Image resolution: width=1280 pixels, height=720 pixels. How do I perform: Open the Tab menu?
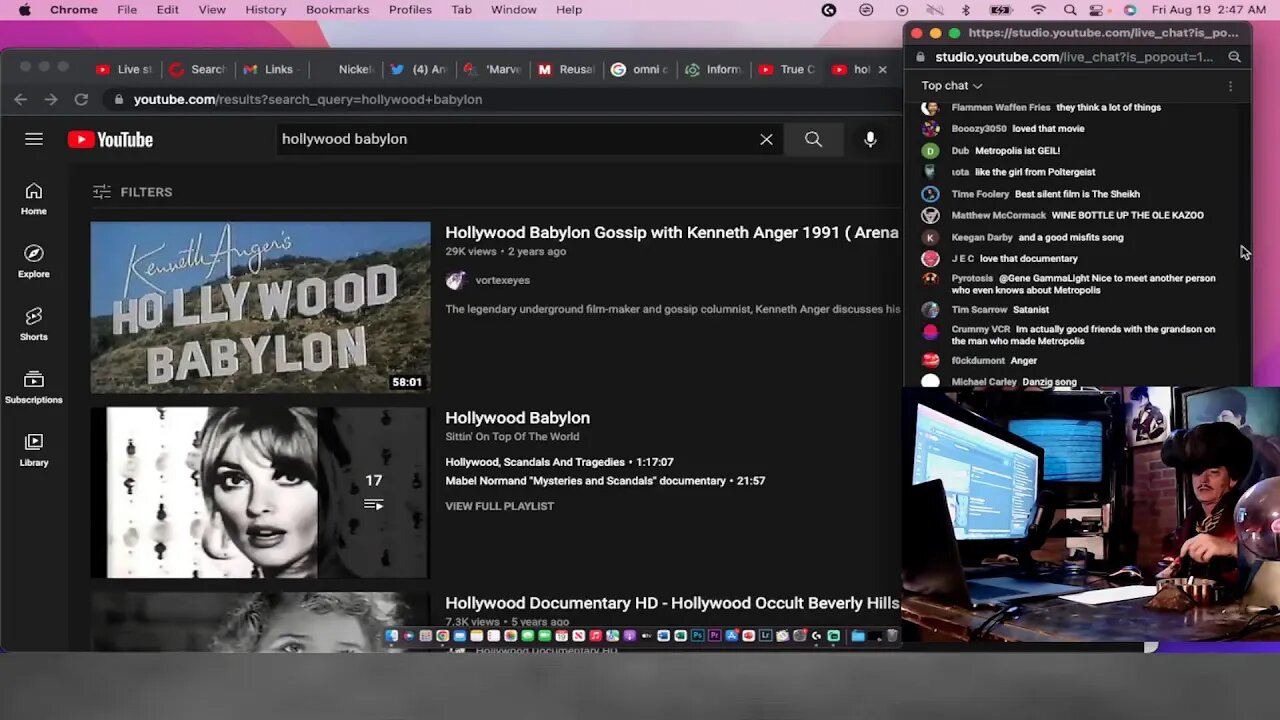tap(461, 10)
